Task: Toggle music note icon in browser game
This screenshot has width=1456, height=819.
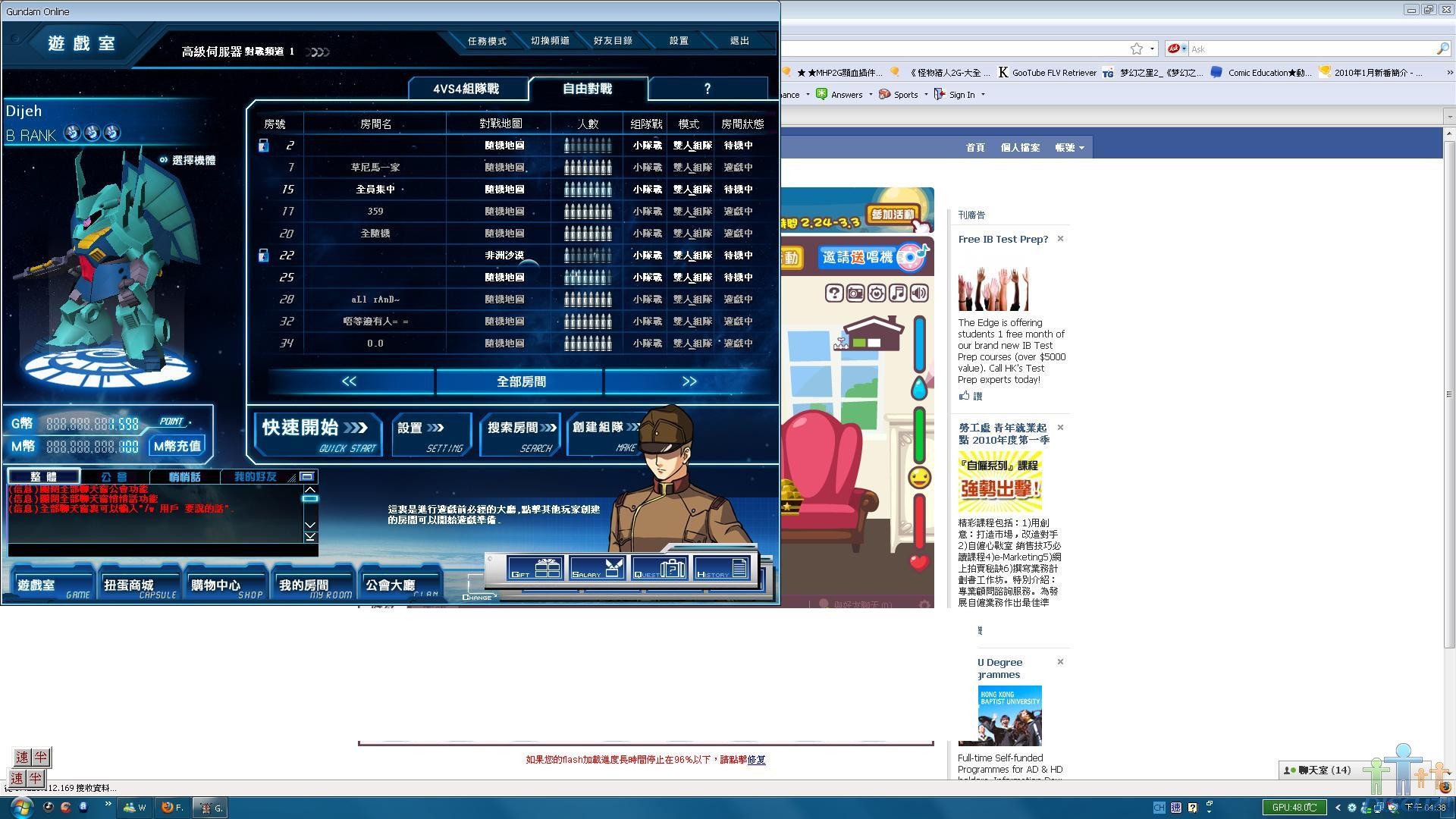Action: coord(898,293)
